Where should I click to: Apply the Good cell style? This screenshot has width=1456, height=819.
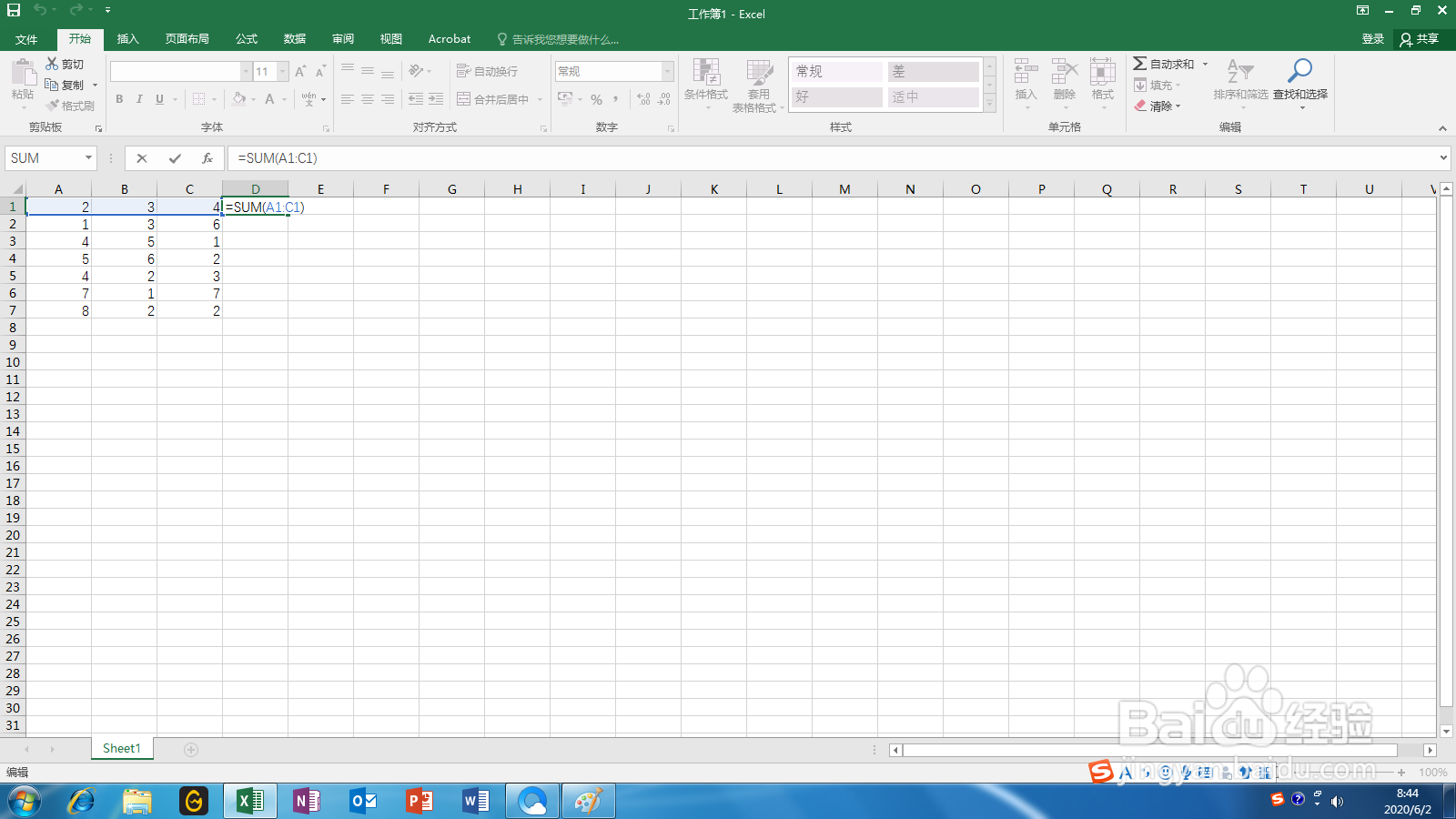point(837,96)
